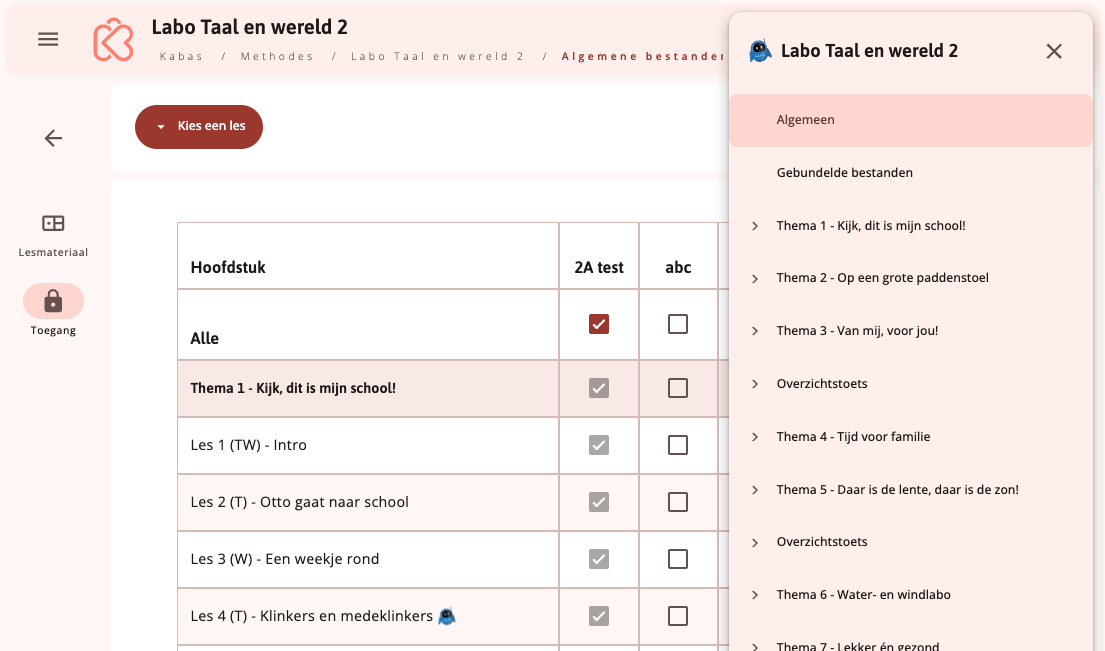Click the Labo Taal en wereld 2 page title
Viewport: 1105px width, 651px height.
click(x=249, y=27)
